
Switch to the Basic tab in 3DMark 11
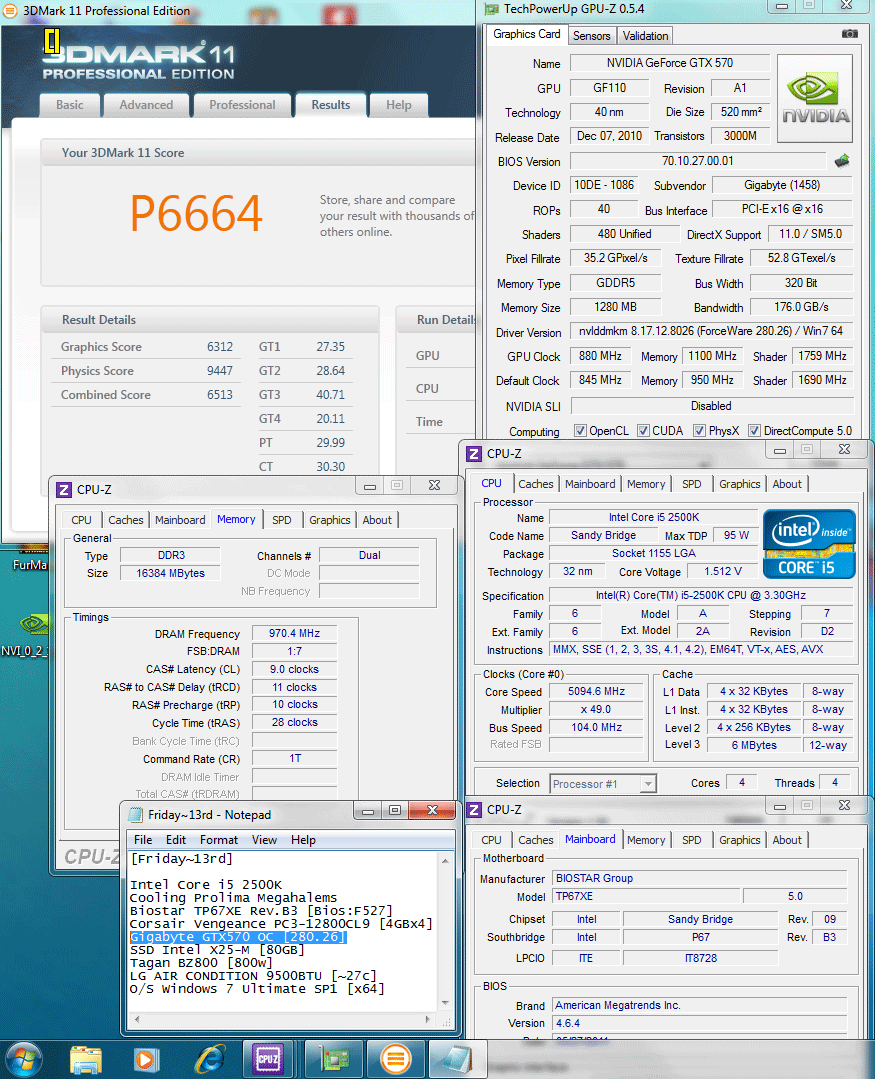pyautogui.click(x=69, y=105)
